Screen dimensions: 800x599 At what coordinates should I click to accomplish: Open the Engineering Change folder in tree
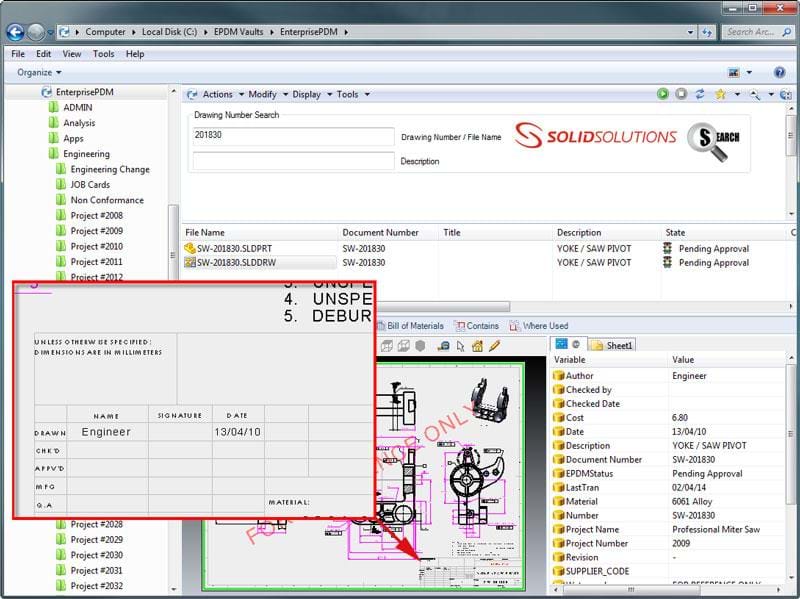click(x=109, y=169)
